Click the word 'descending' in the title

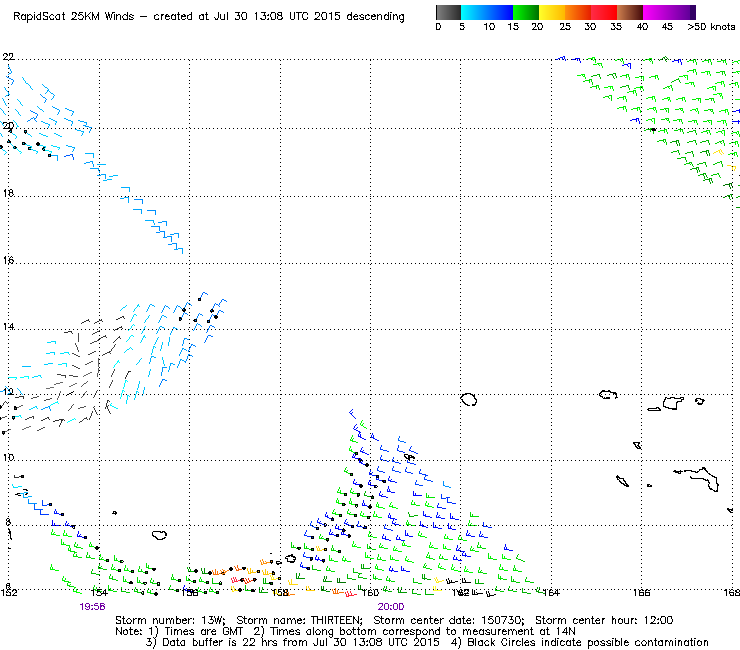coord(375,17)
